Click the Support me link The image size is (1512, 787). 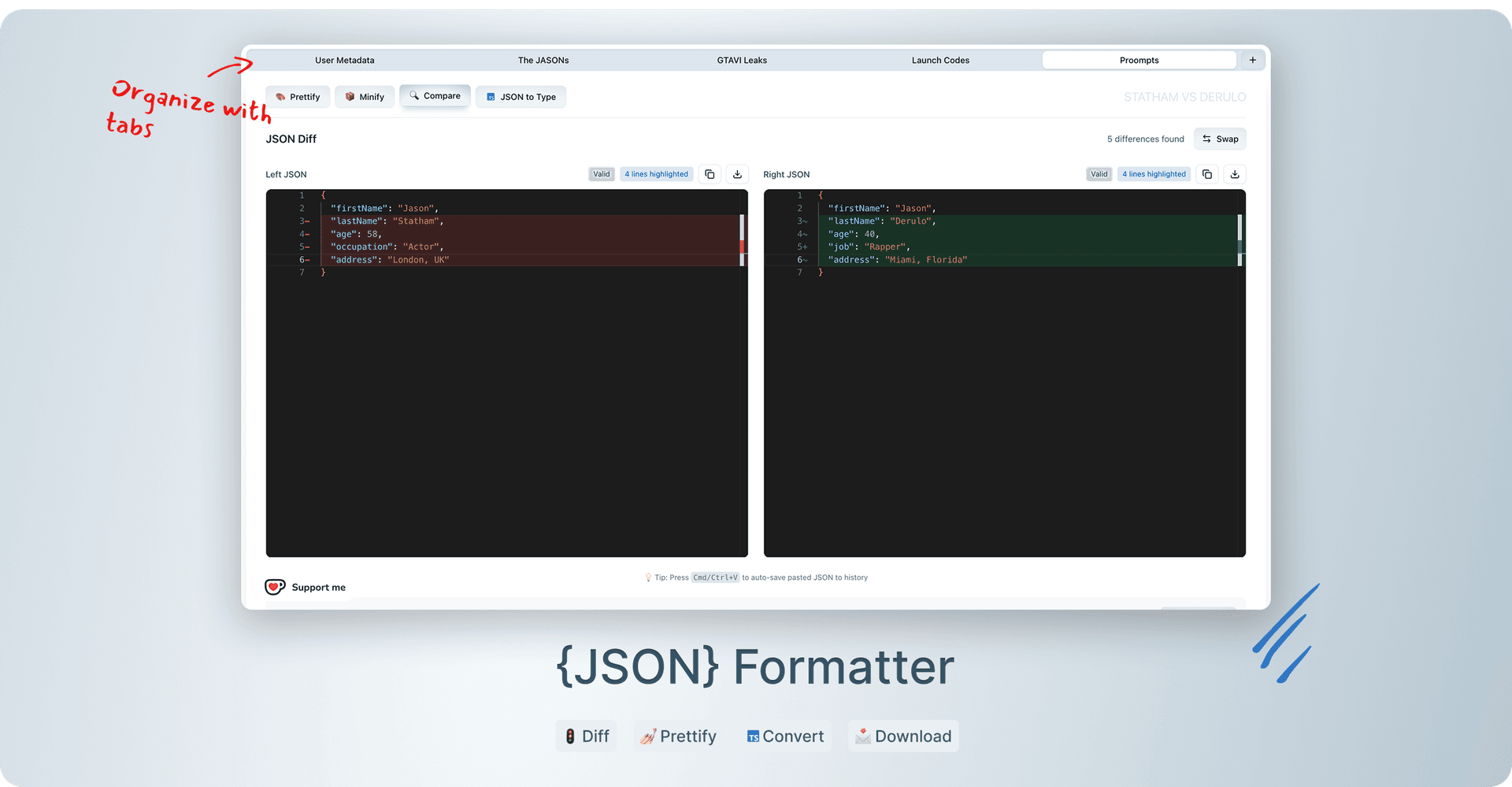[x=306, y=586]
